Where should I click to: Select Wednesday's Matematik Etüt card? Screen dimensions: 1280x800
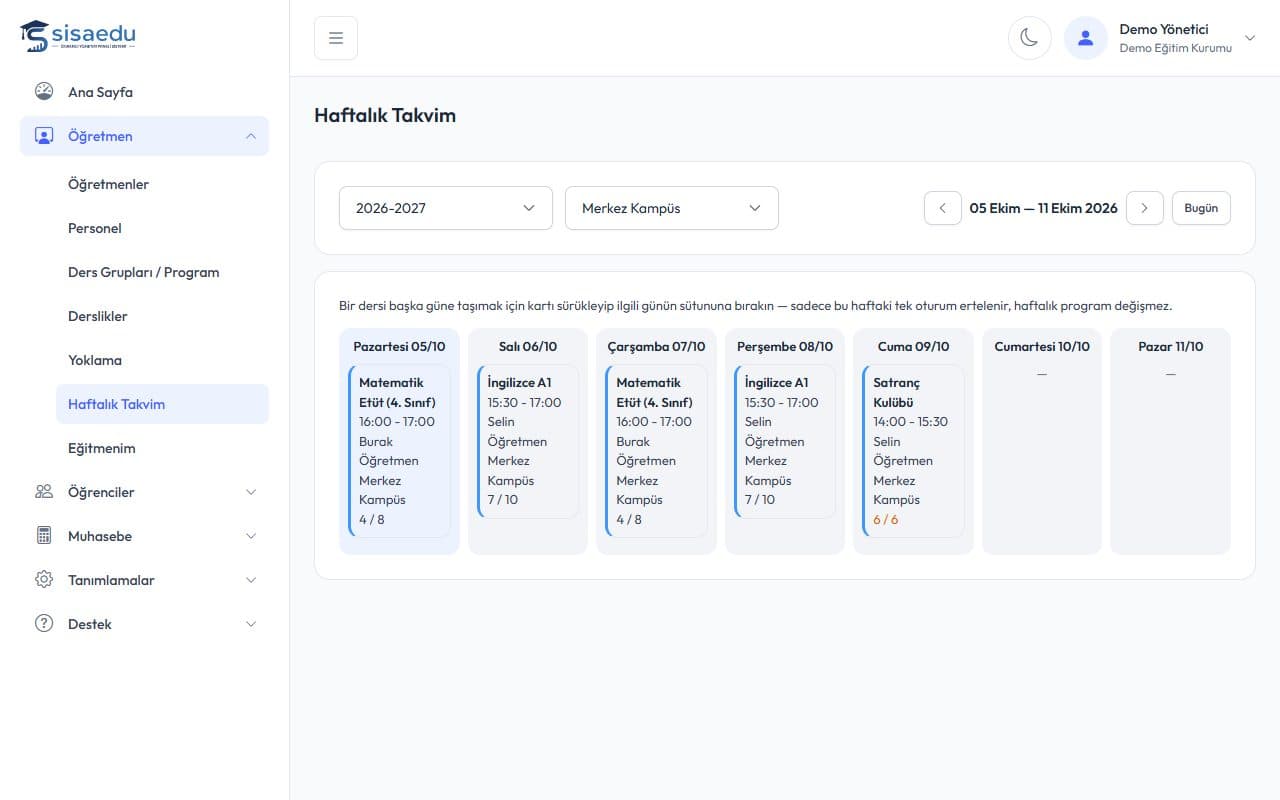[x=656, y=451]
